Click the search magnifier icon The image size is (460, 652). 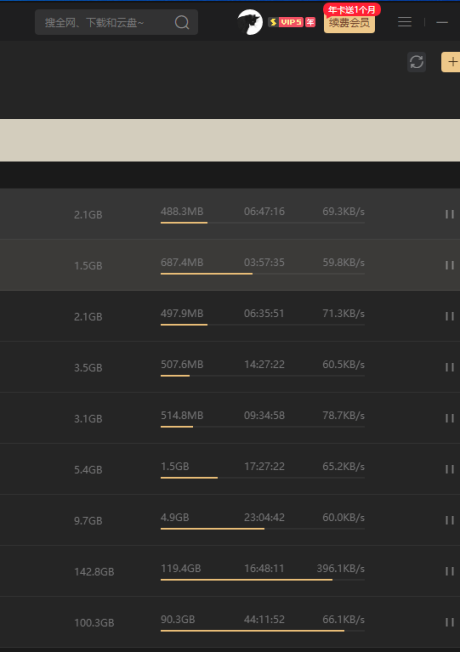pyautogui.click(x=182, y=22)
